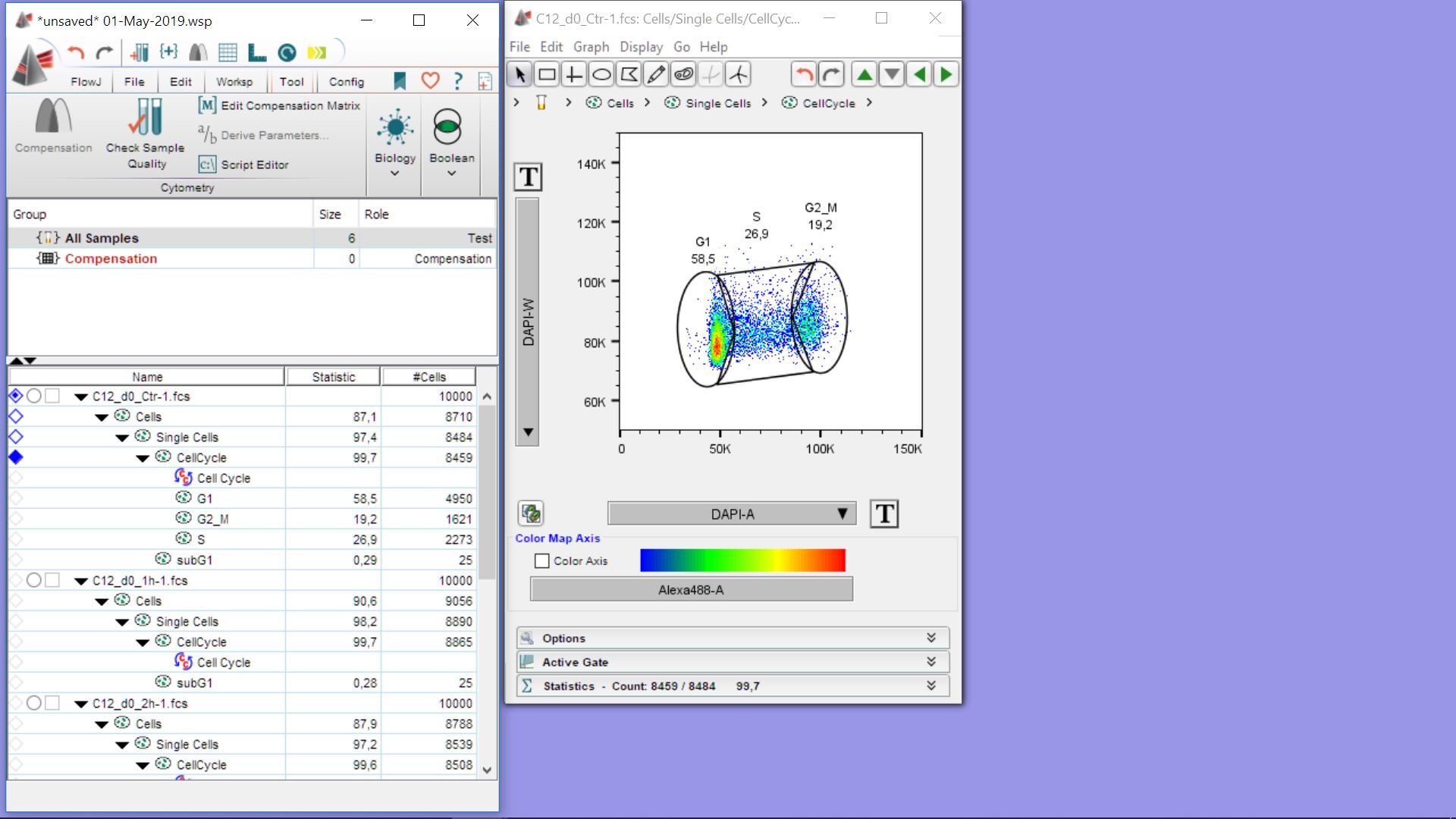Select the radio button for C12_d0_1h-1.fcs
This screenshot has width=1456, height=819.
pos(33,580)
